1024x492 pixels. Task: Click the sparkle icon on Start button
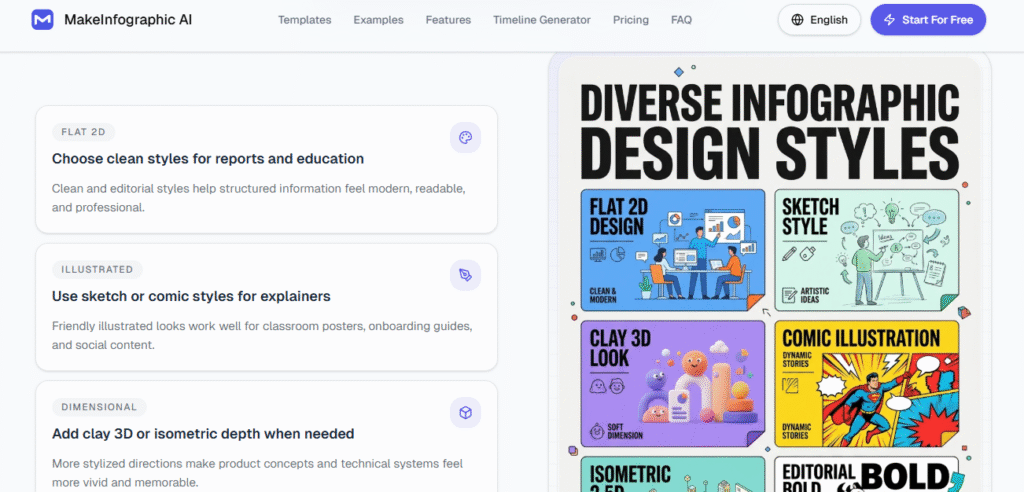889,20
